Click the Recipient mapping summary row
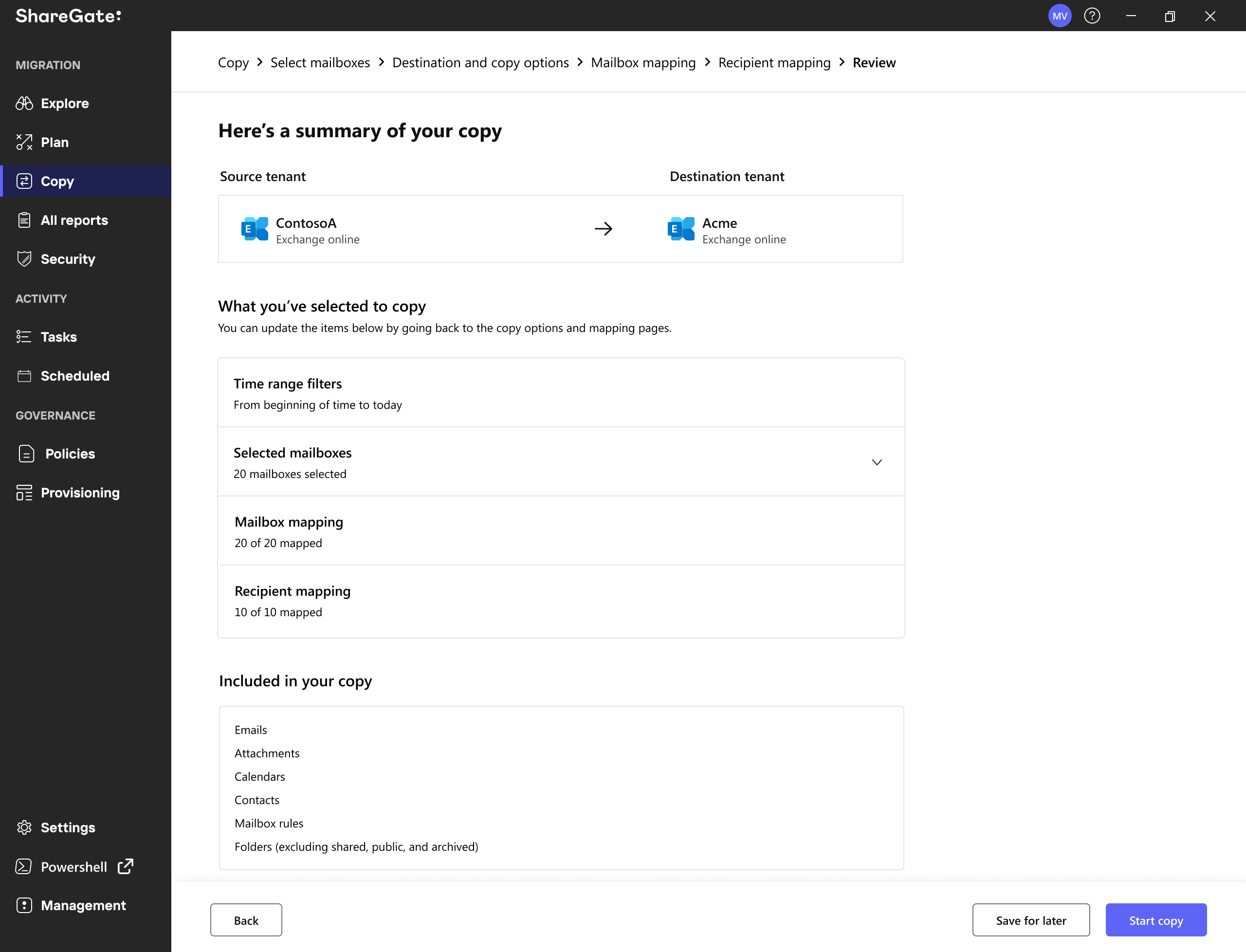 [561, 601]
